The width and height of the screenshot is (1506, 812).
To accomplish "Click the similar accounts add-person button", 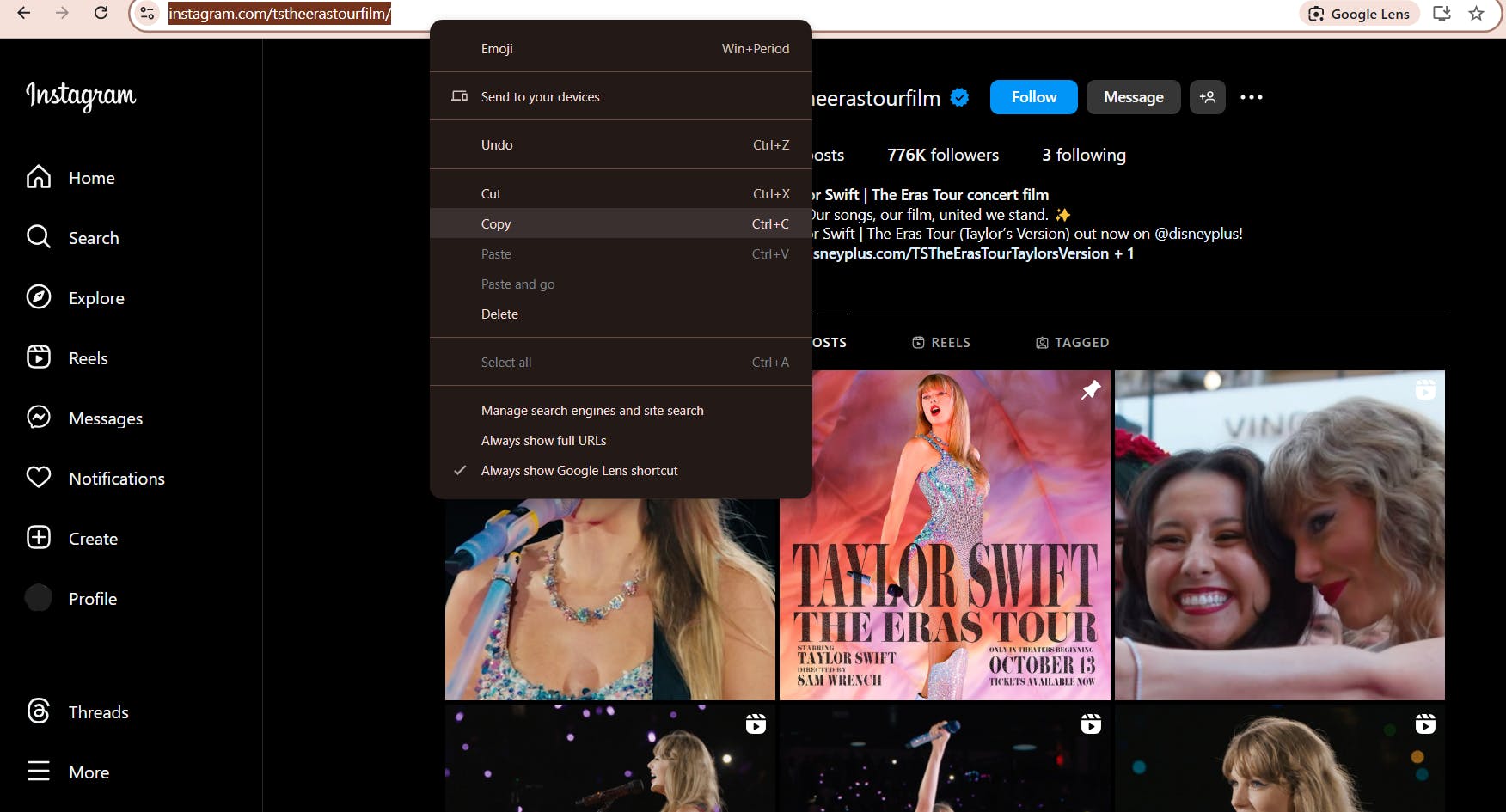I will click(1208, 97).
